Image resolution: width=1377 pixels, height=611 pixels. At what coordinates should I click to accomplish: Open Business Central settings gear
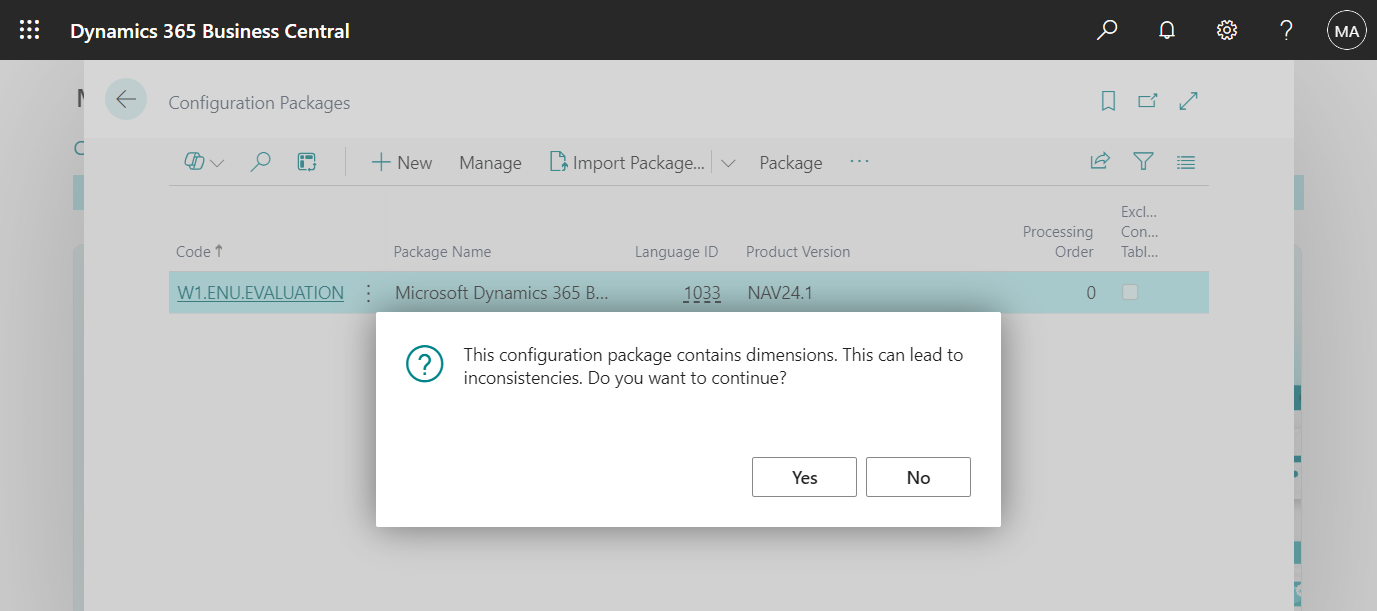coord(1226,30)
